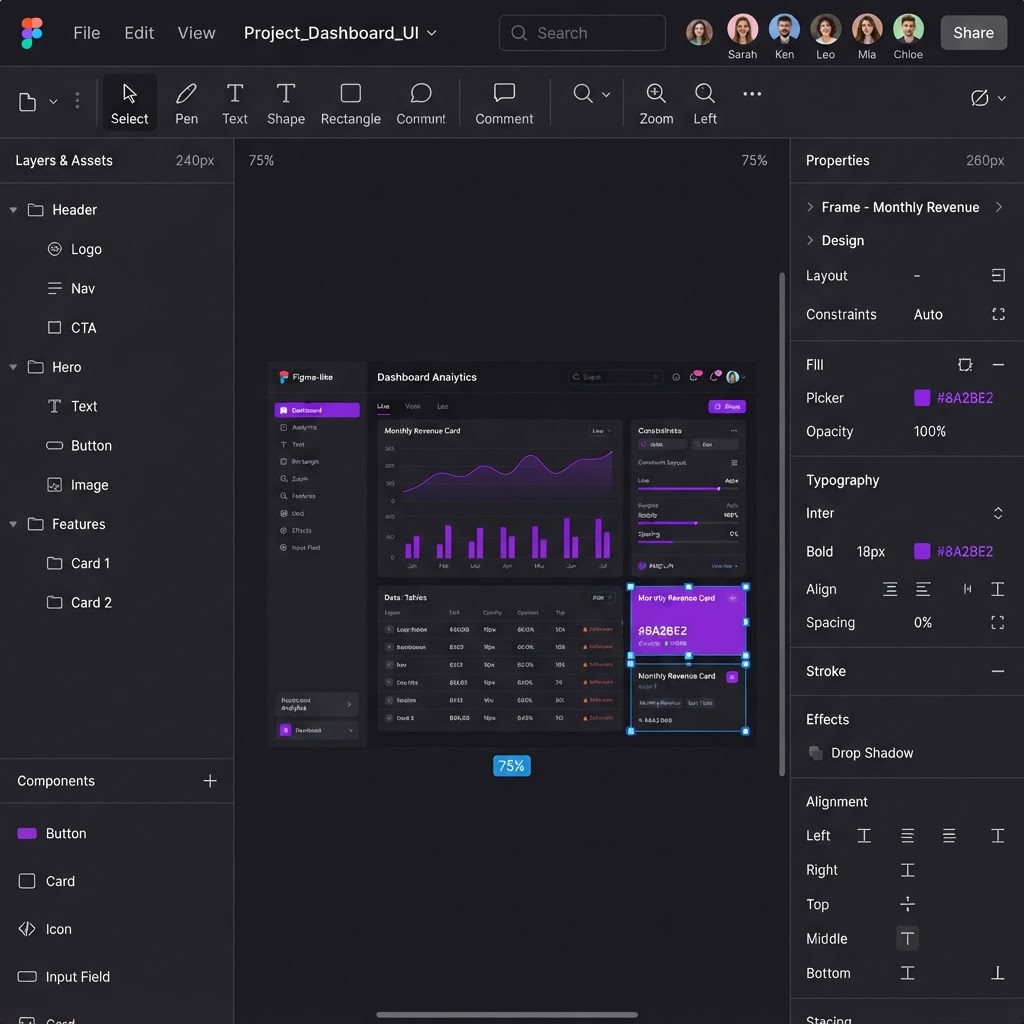The image size is (1024, 1024).
Task: Select the Text tool in toolbar
Action: pyautogui.click(x=234, y=103)
